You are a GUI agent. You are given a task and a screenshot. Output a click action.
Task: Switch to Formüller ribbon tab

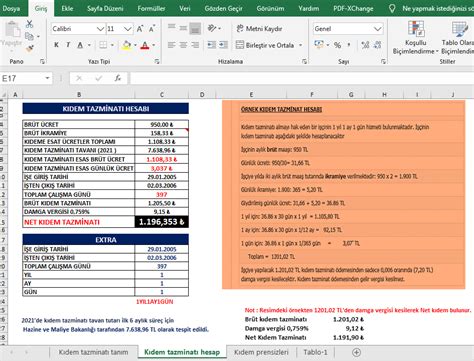151,9
